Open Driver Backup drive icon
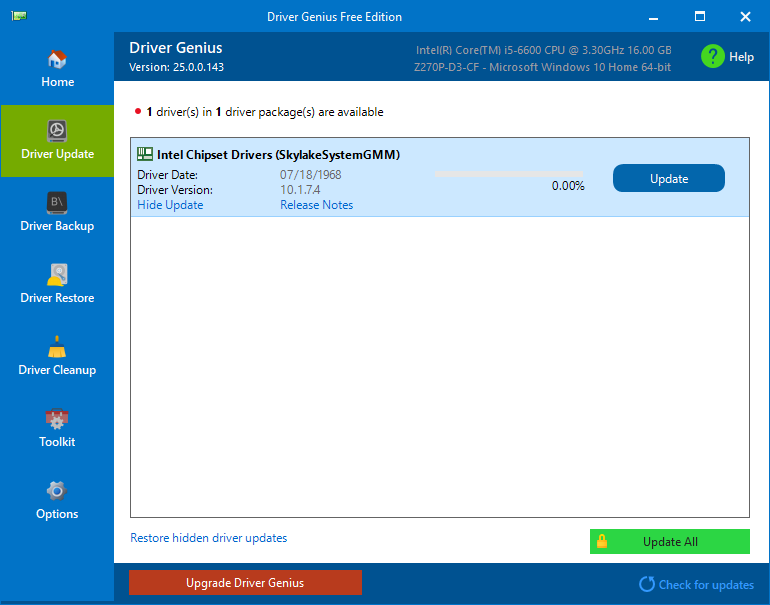 point(57,203)
